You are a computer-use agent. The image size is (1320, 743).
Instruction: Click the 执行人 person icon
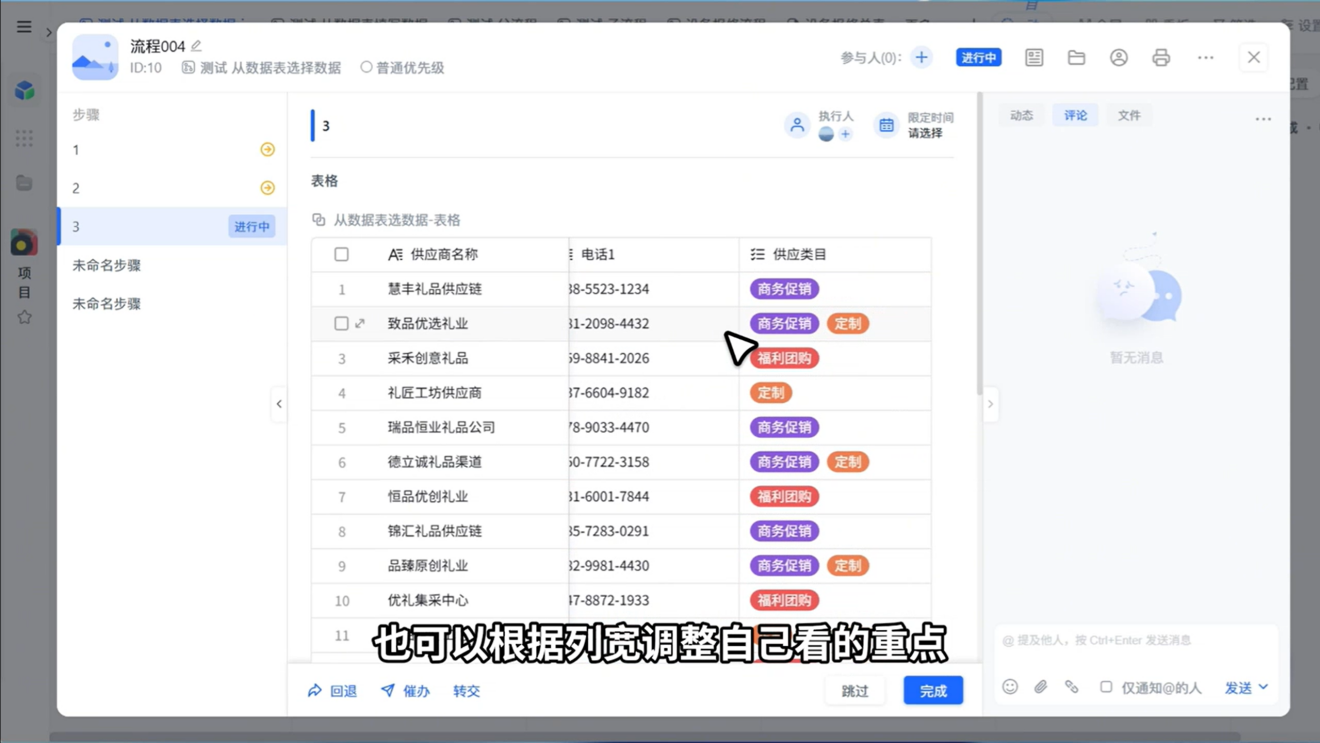pyautogui.click(x=797, y=125)
